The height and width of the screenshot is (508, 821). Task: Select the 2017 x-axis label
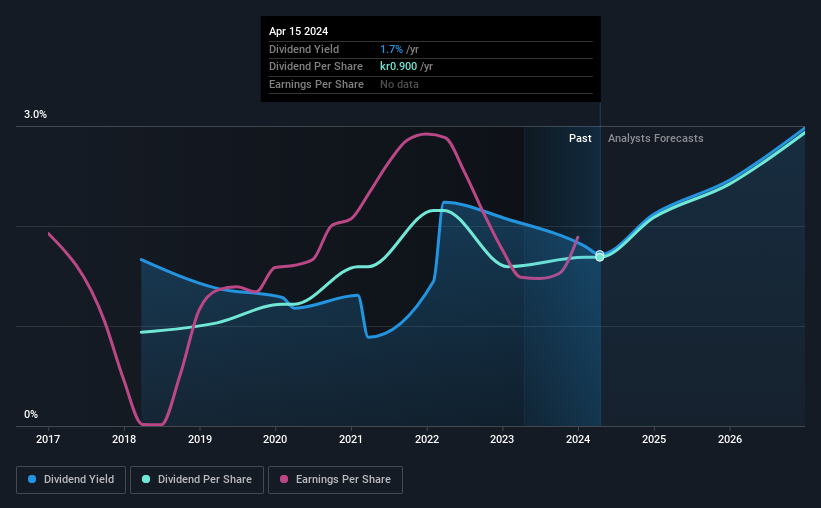tap(48, 439)
